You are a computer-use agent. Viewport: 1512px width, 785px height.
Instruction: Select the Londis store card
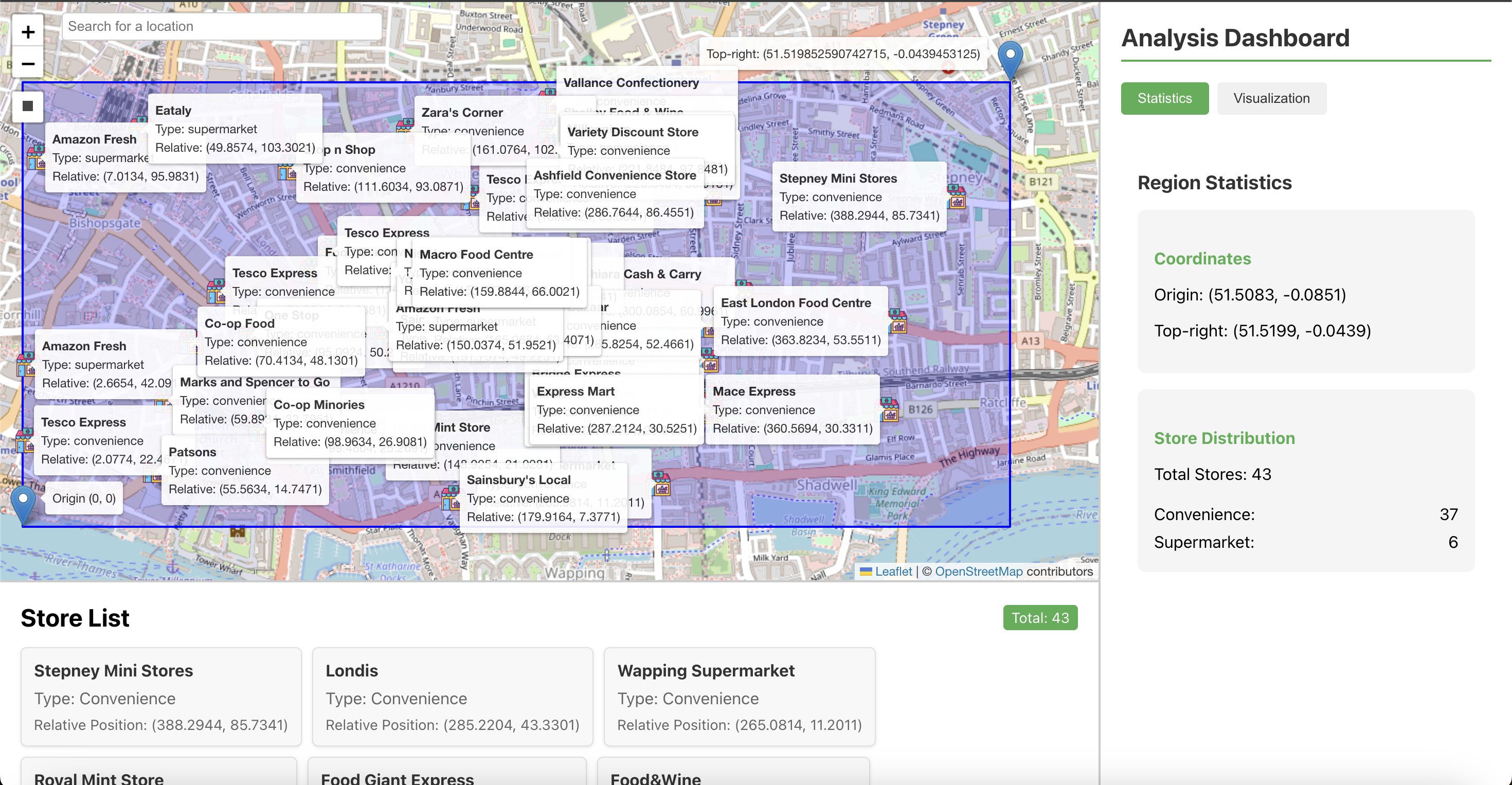[452, 697]
